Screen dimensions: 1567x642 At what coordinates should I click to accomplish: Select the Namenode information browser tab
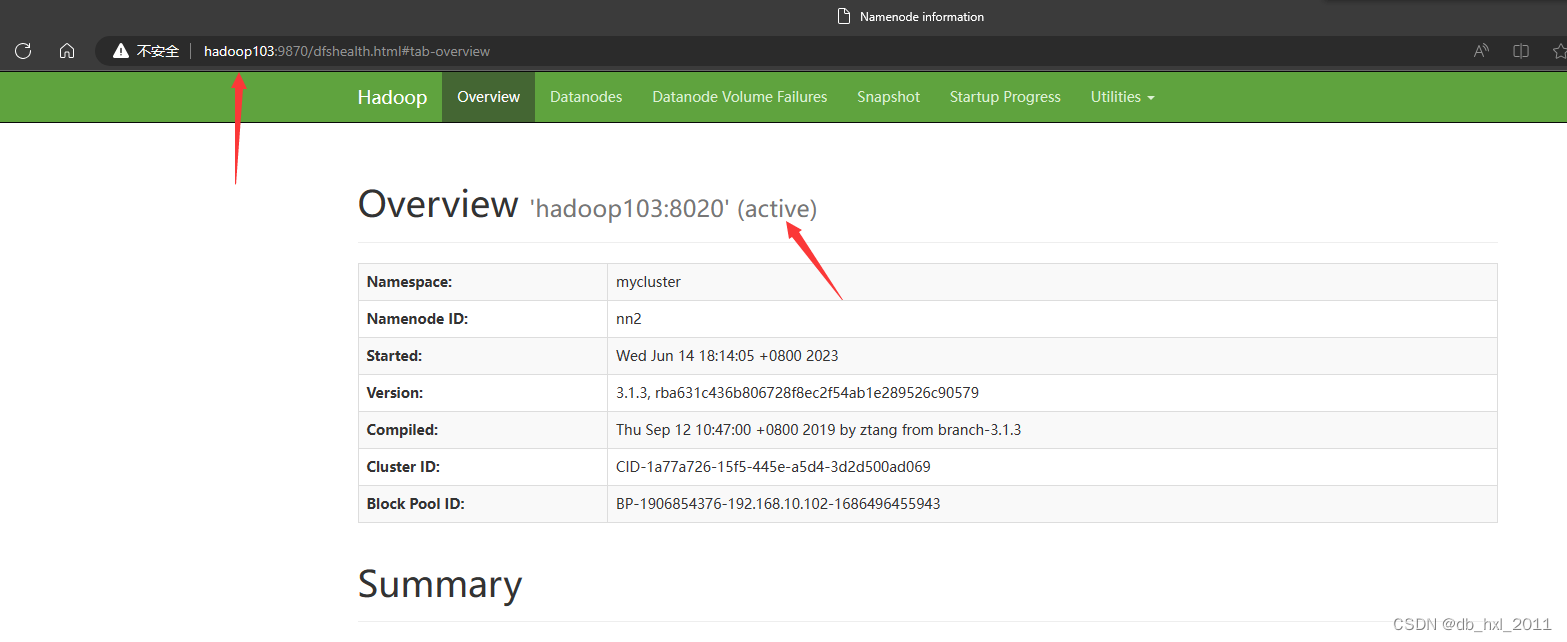click(x=910, y=16)
